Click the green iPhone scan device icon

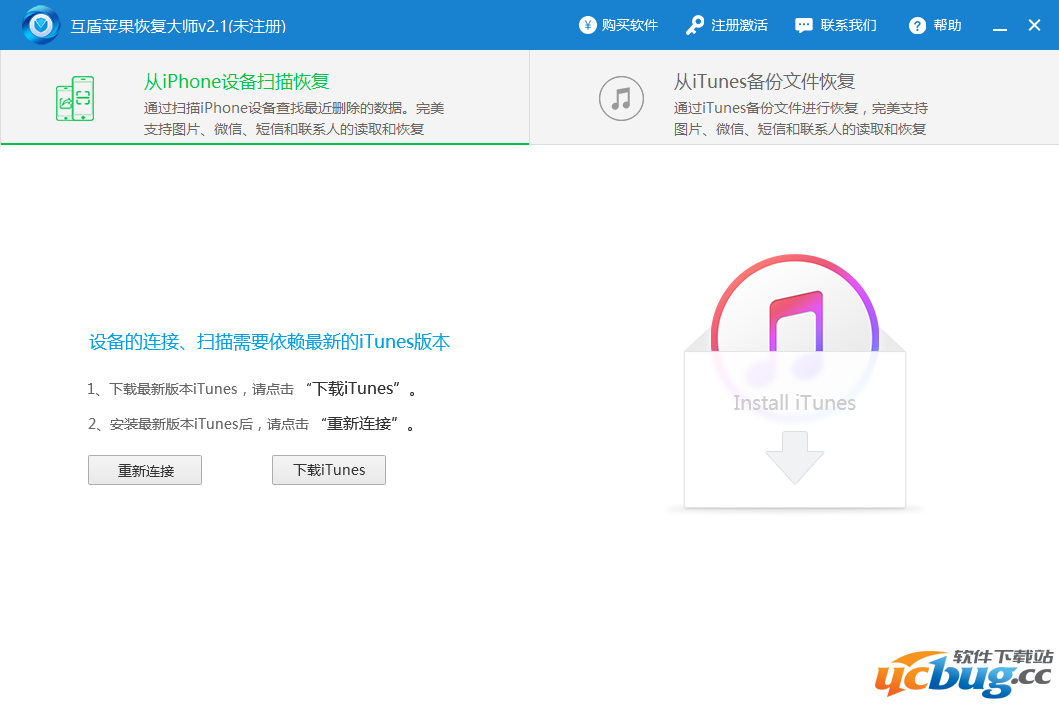75,99
